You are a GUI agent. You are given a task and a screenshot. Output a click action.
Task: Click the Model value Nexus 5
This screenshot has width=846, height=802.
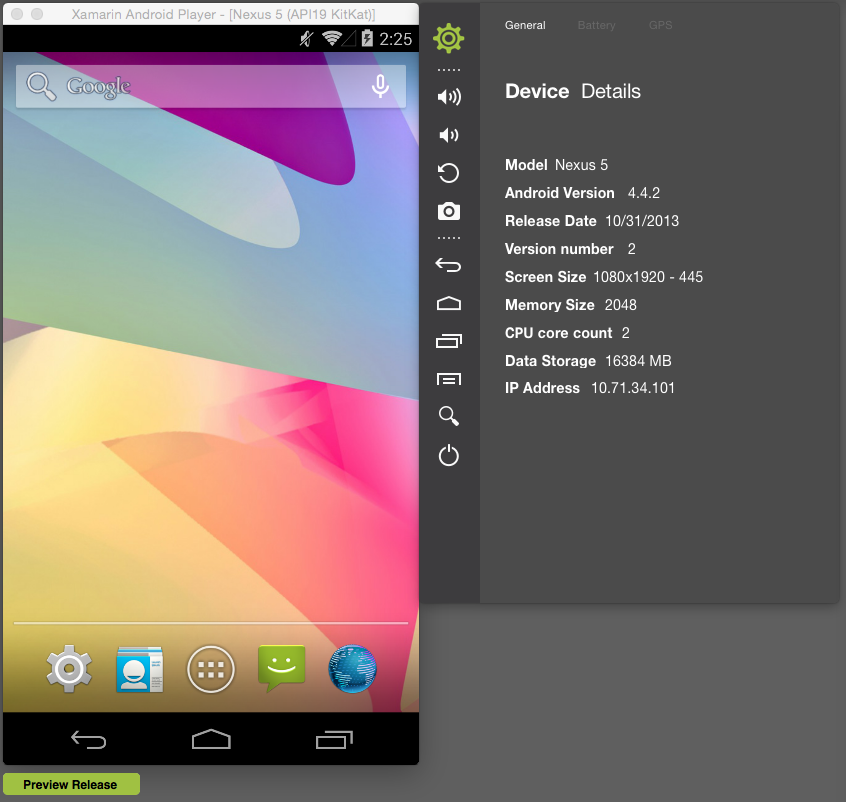click(x=581, y=165)
